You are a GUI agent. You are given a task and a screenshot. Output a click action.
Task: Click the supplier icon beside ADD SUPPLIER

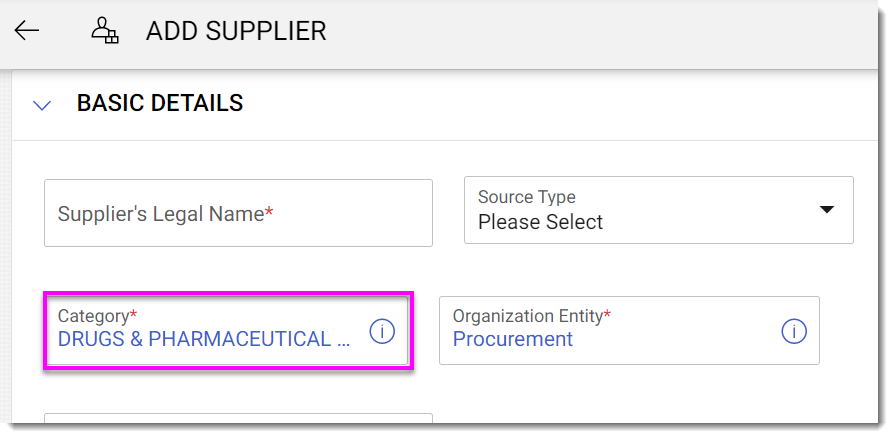[x=104, y=31]
